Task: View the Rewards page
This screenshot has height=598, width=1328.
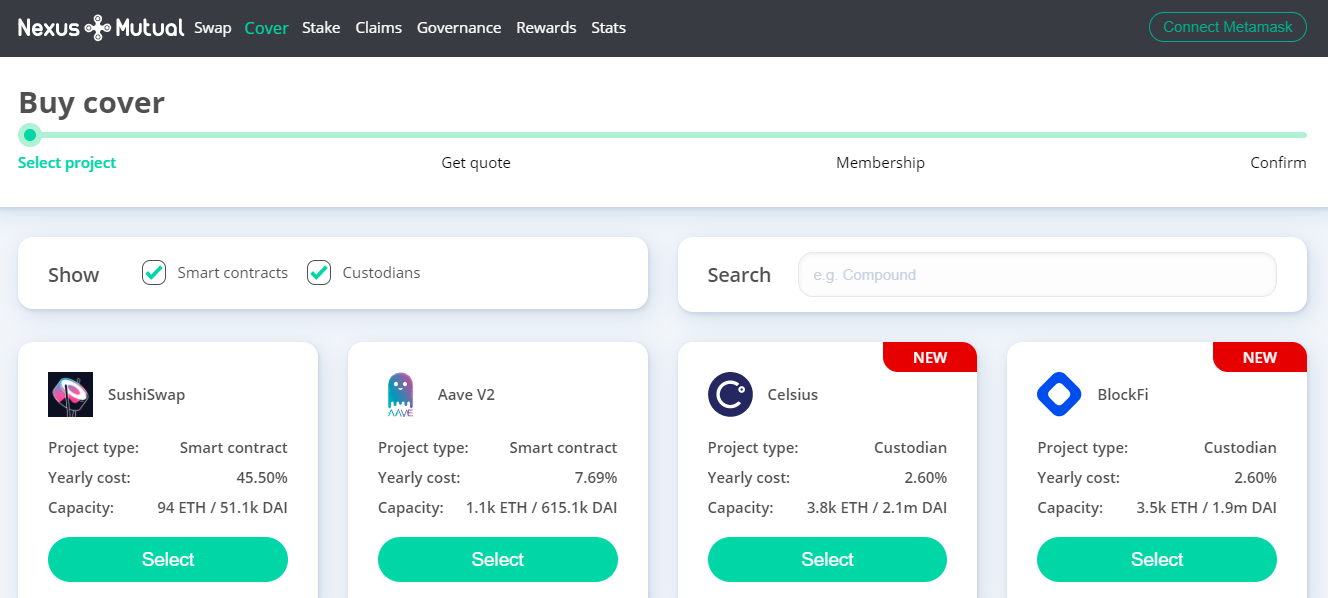Action: point(546,28)
